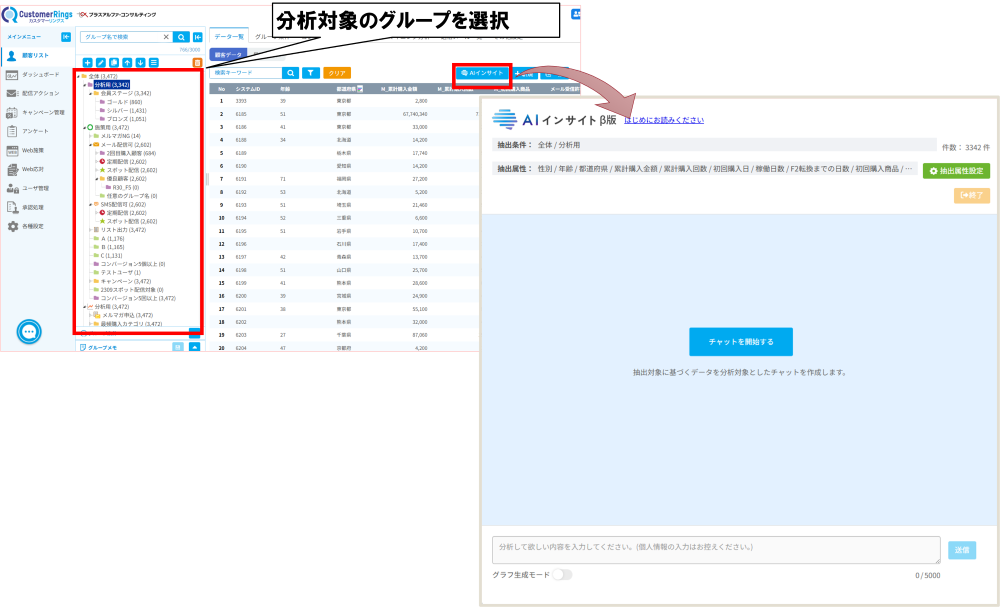Copy the selected group

114,62
